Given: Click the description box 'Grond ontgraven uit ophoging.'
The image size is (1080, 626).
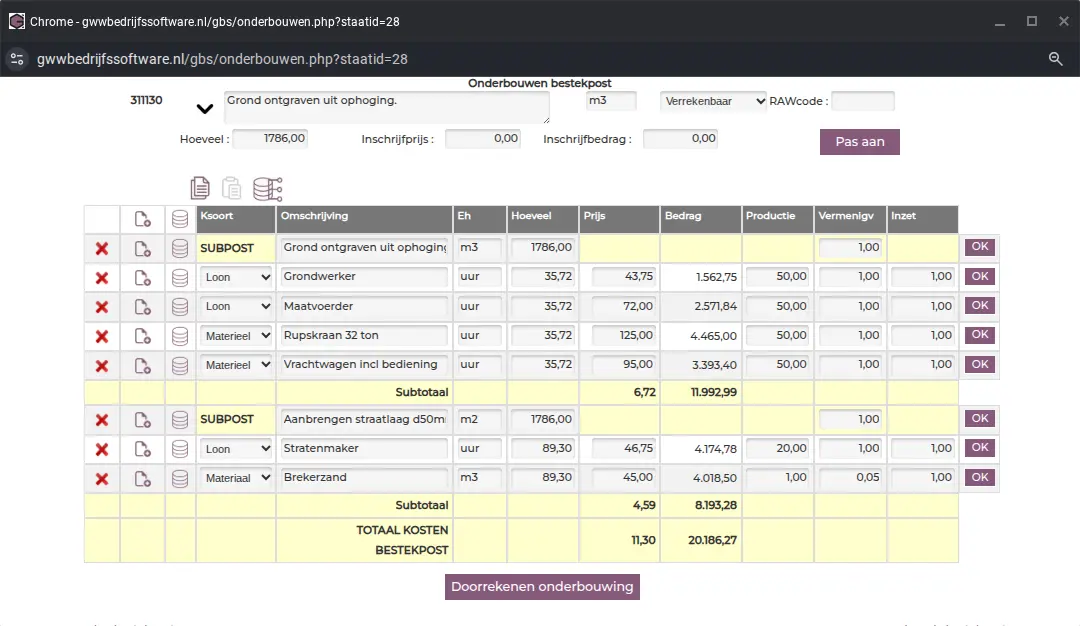Looking at the screenshot, I should click(x=386, y=107).
